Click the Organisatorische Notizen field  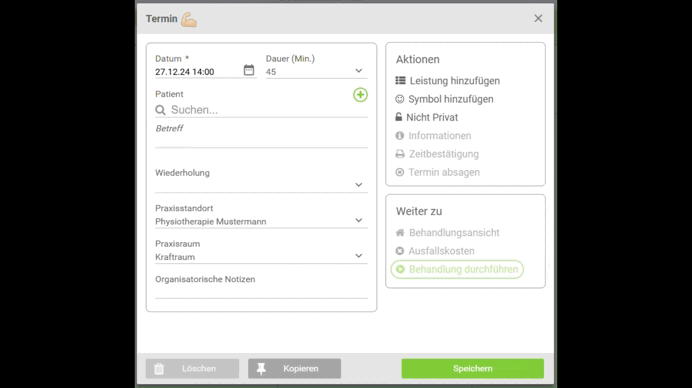261,292
